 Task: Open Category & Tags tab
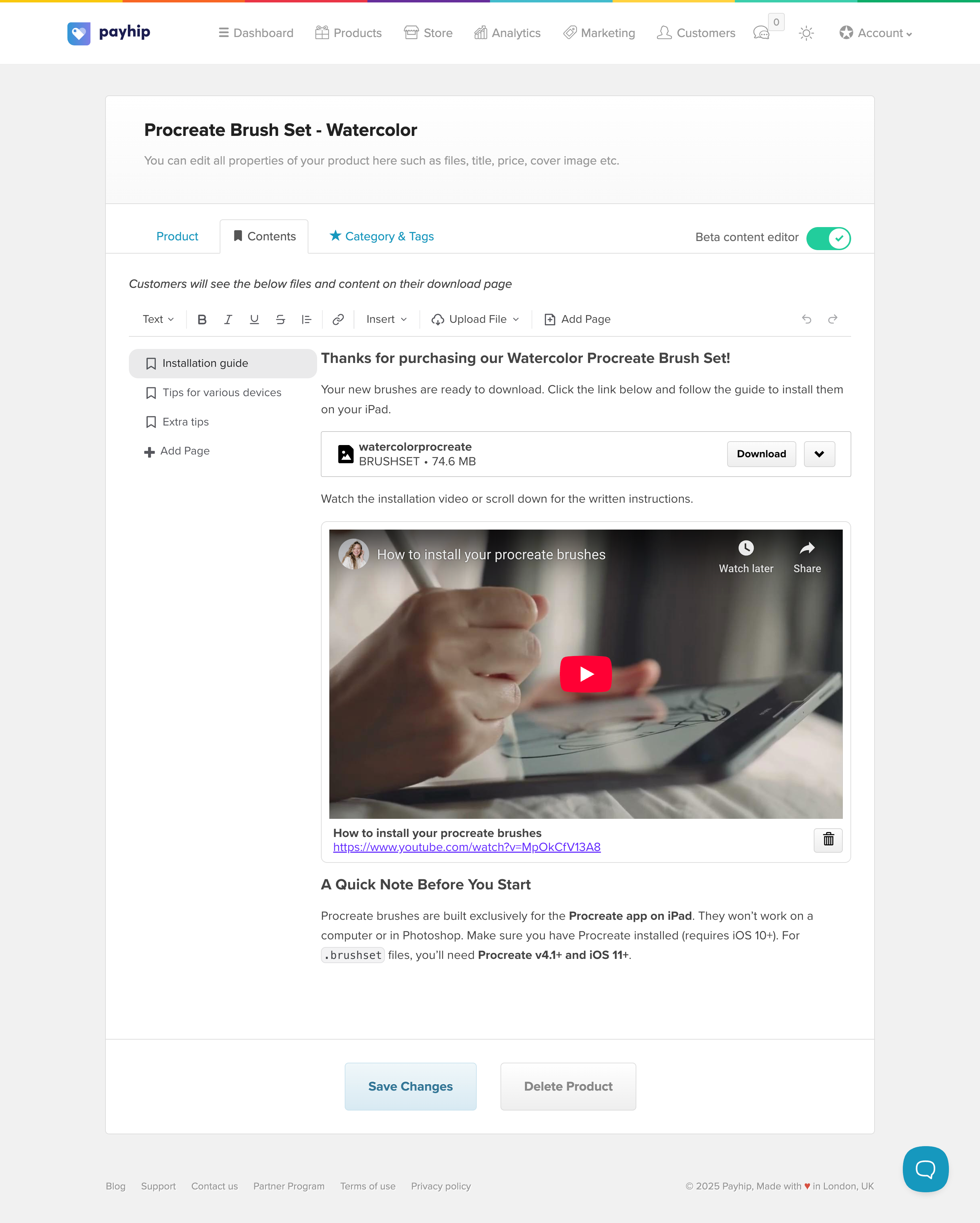382,236
